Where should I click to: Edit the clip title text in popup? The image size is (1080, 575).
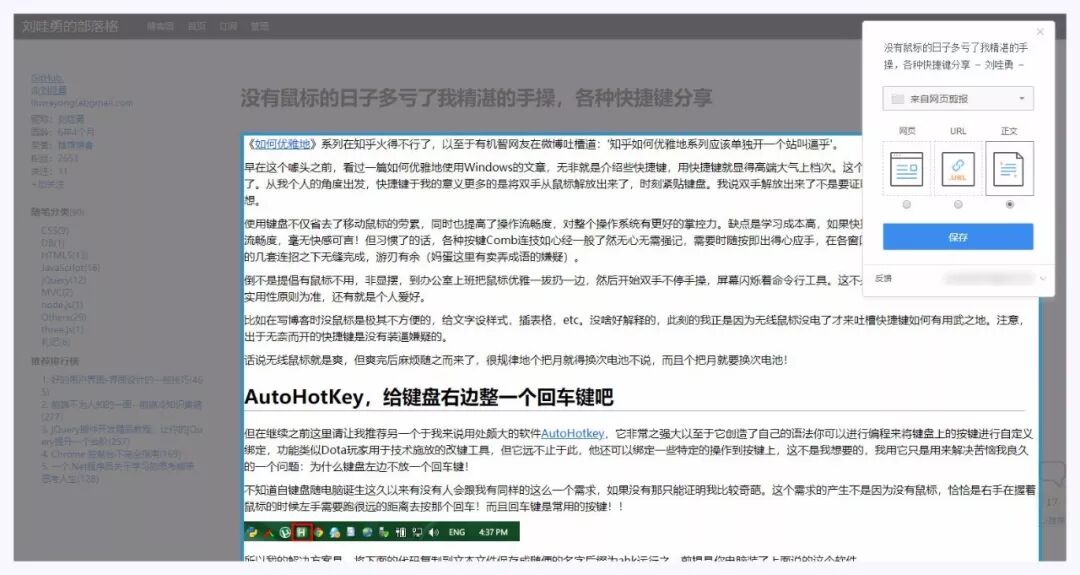coord(956,56)
